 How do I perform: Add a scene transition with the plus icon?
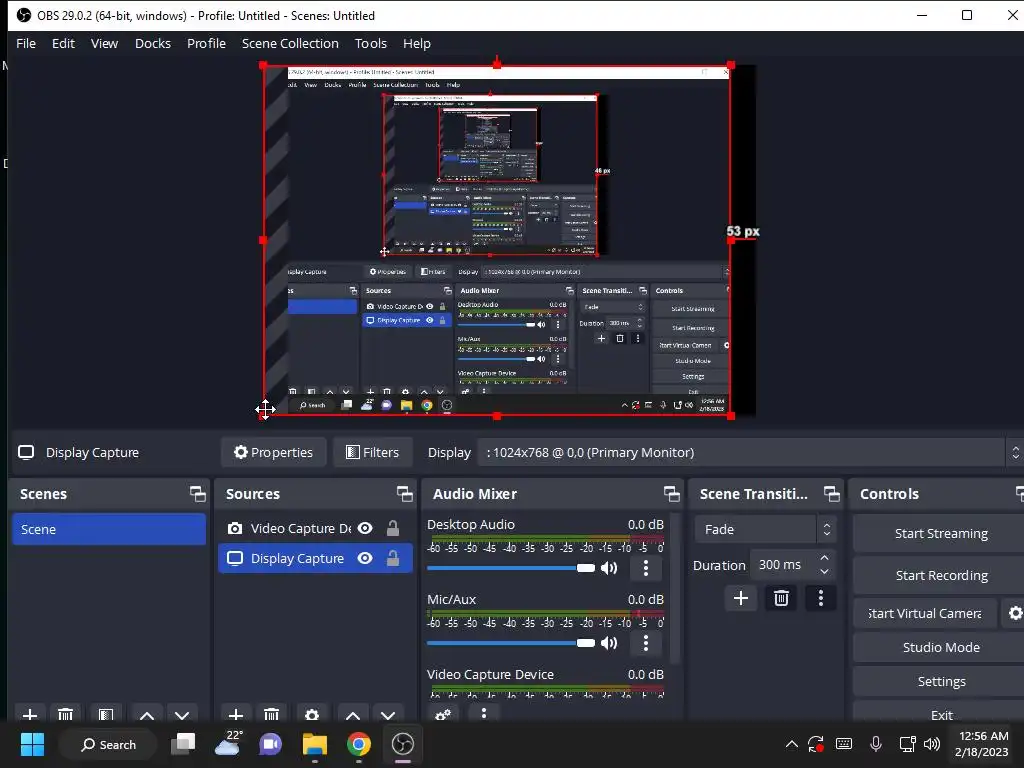(x=741, y=598)
